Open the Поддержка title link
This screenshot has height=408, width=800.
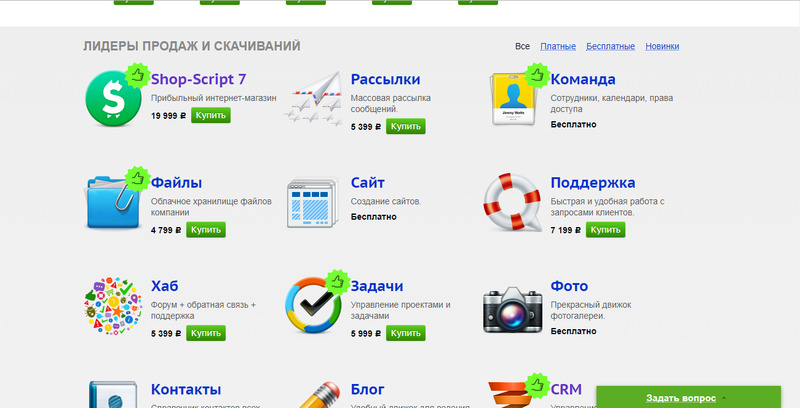[x=592, y=183]
